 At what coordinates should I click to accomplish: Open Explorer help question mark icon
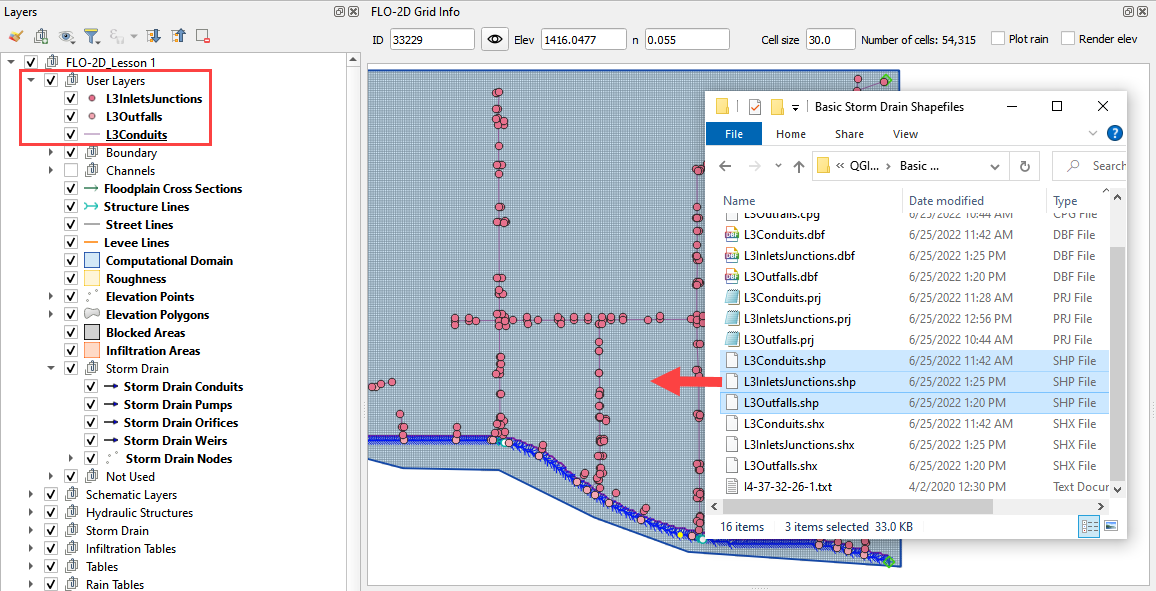tap(1114, 133)
